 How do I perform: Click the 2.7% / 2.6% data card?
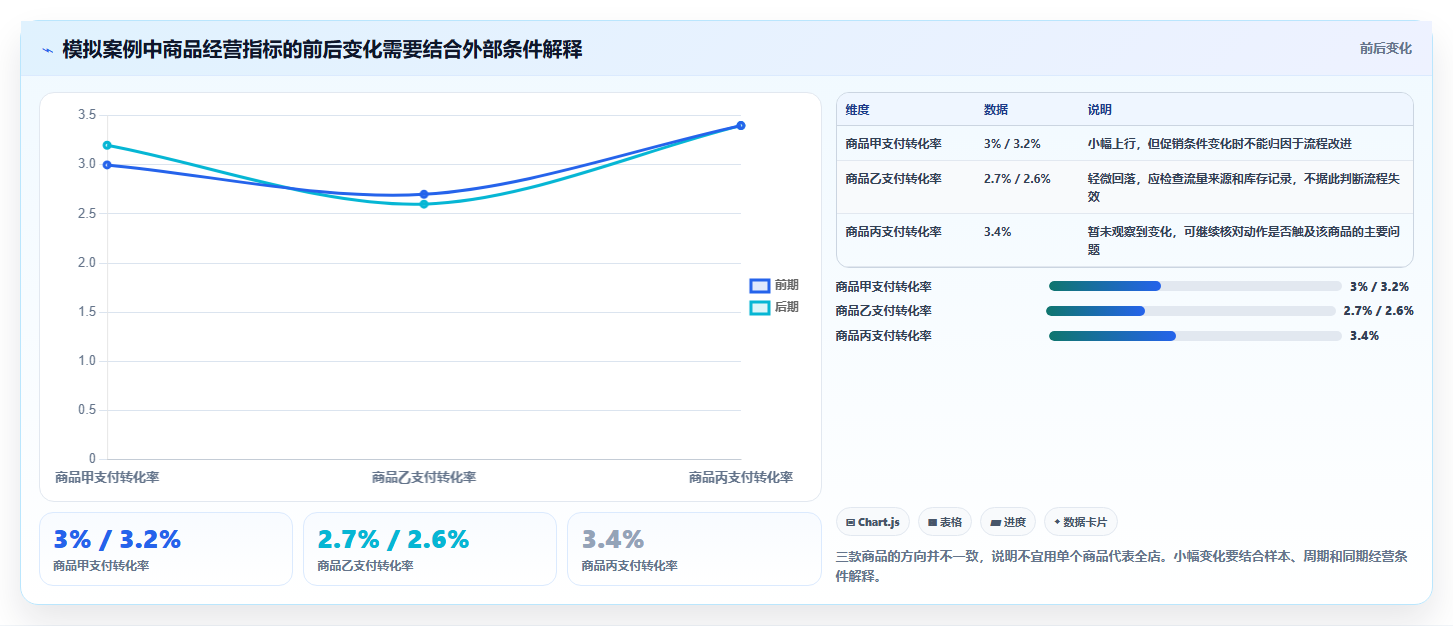pyautogui.click(x=430, y=549)
